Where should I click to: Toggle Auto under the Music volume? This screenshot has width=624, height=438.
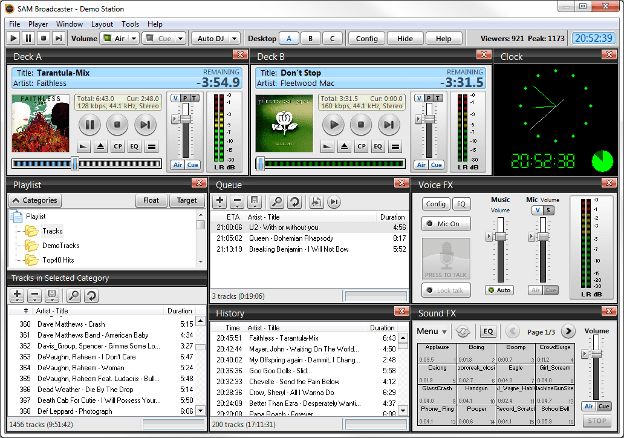(x=499, y=290)
